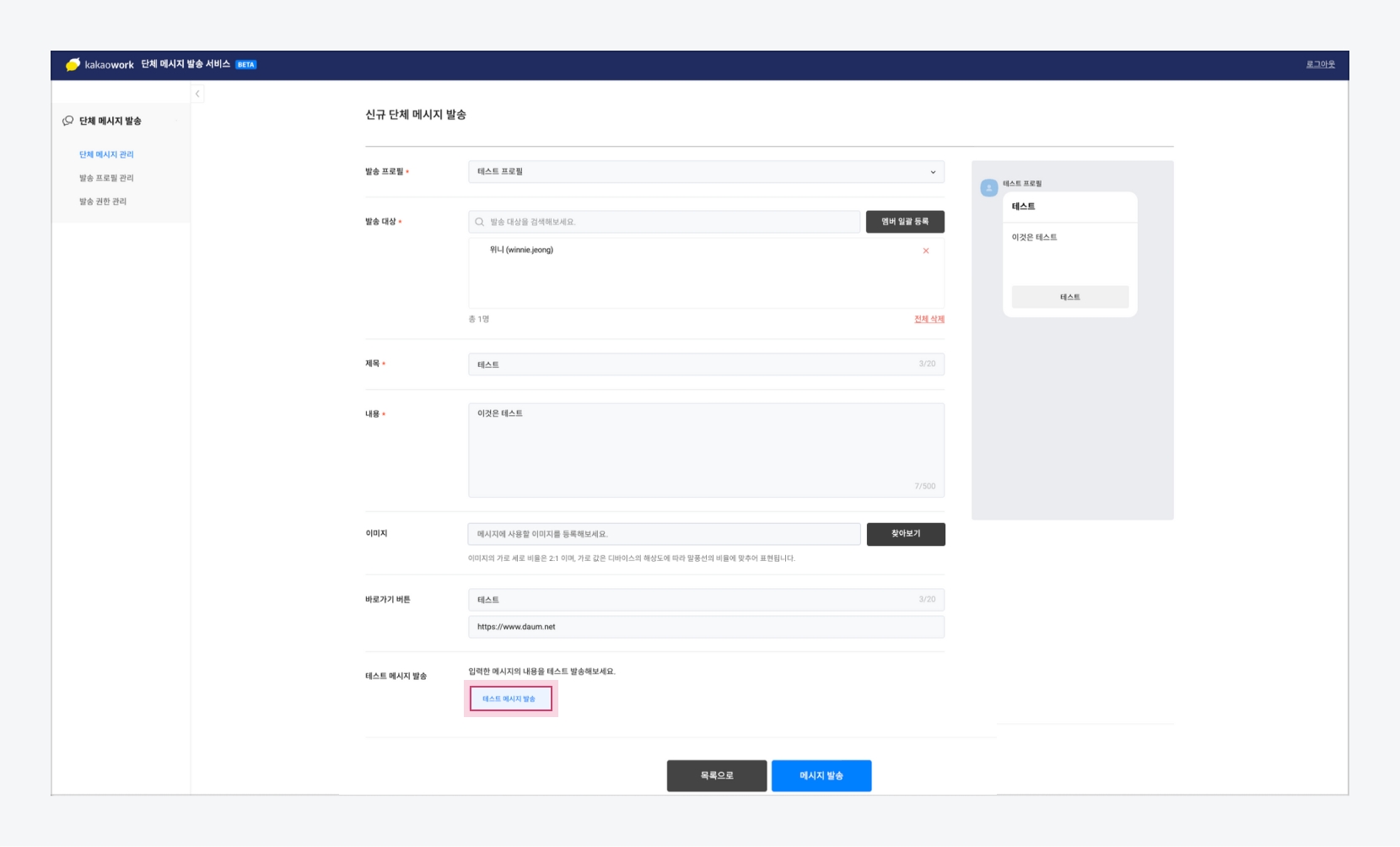Remove recipient 위니 with the red X
The image size is (1400, 847).
[x=926, y=251]
